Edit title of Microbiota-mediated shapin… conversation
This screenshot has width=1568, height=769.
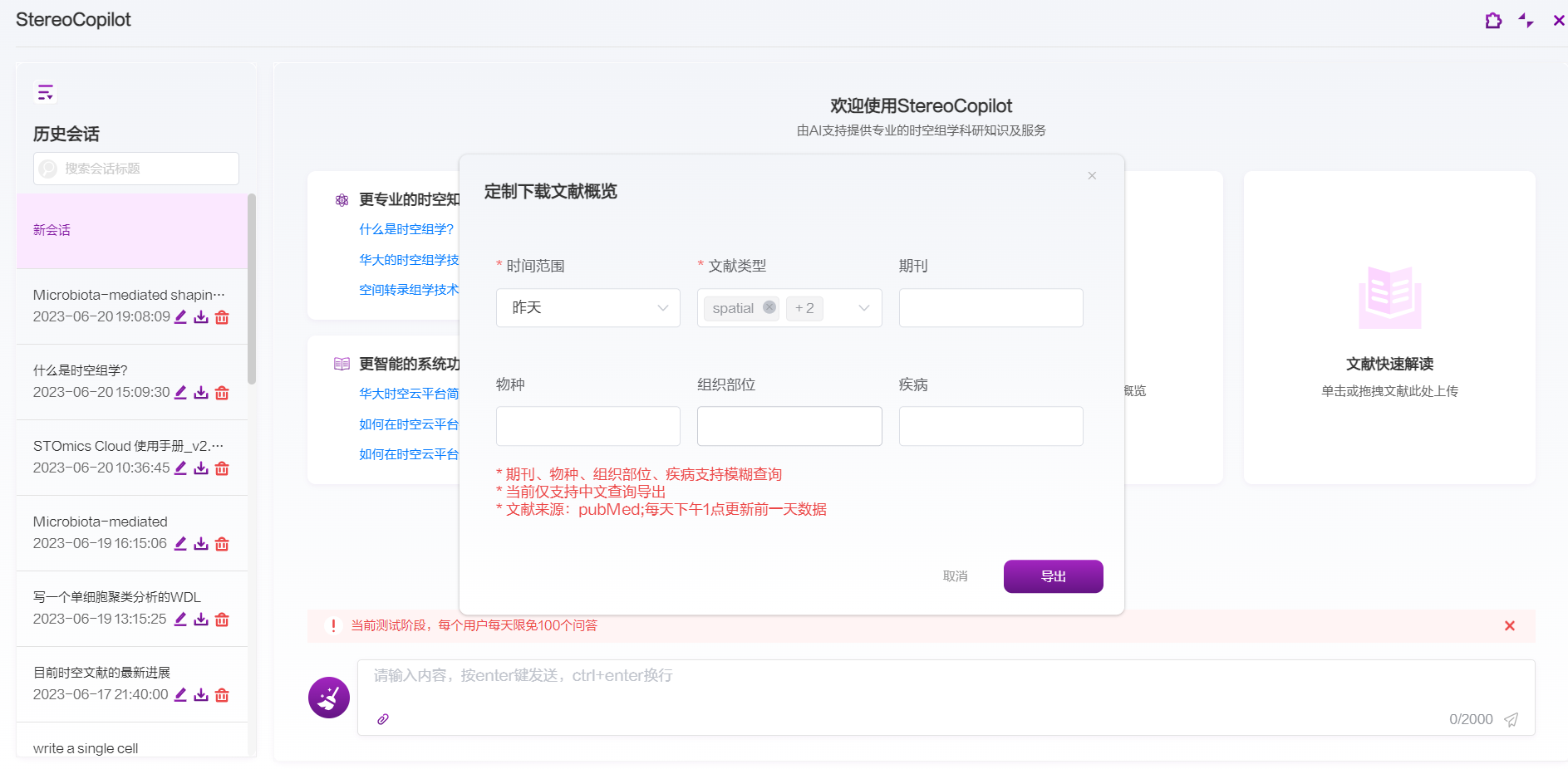[x=180, y=317]
